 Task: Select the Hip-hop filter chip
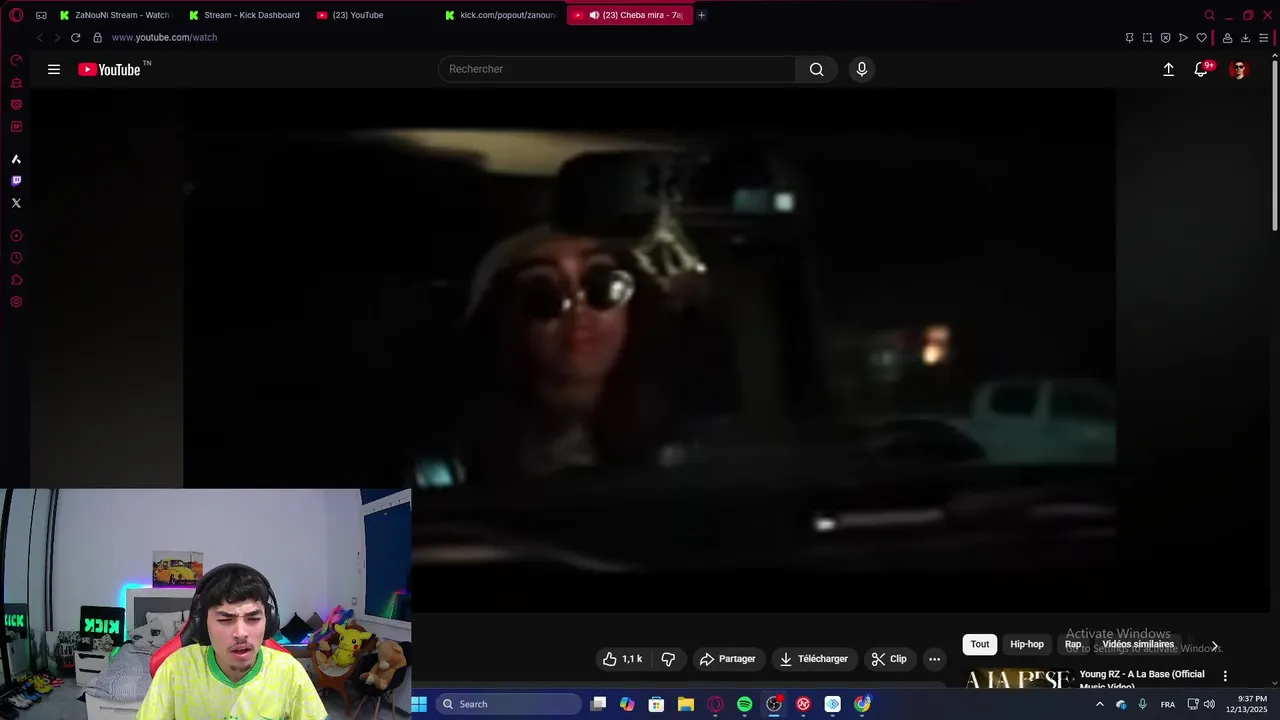point(1027,645)
